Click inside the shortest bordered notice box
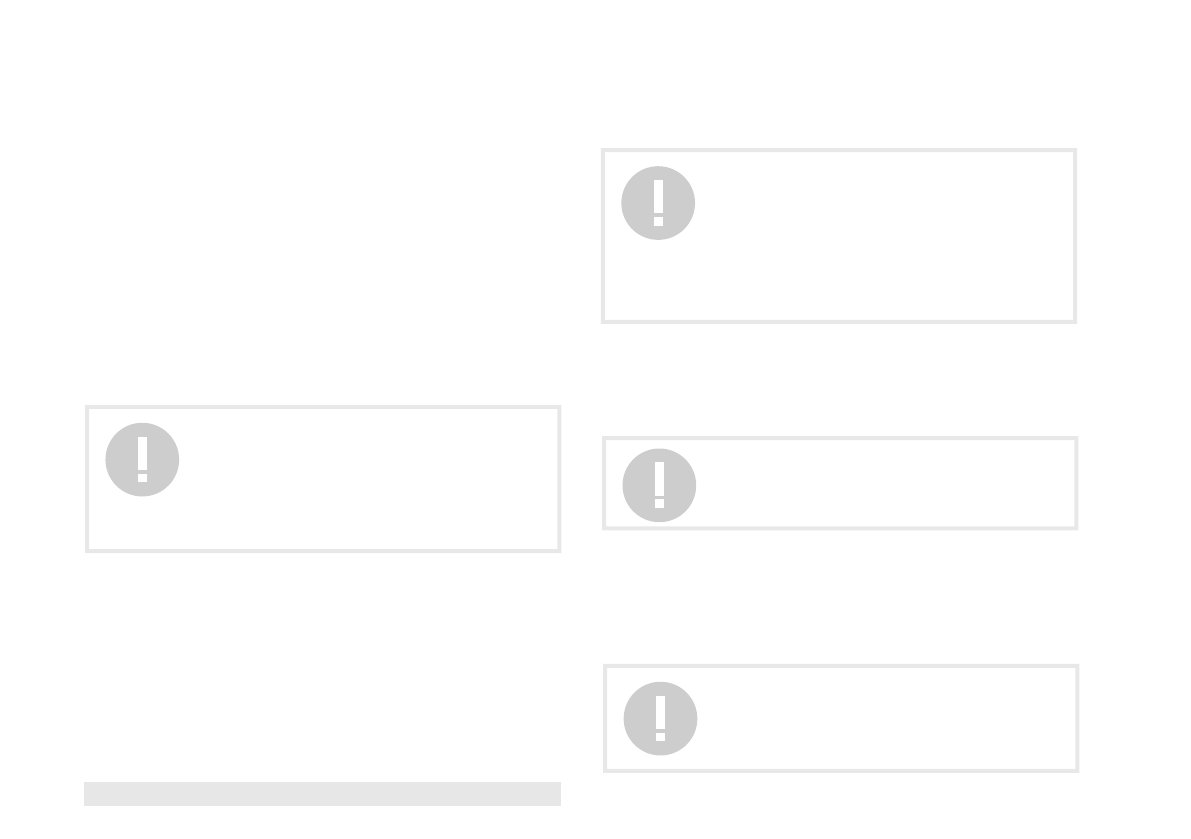 pyautogui.click(x=840, y=483)
